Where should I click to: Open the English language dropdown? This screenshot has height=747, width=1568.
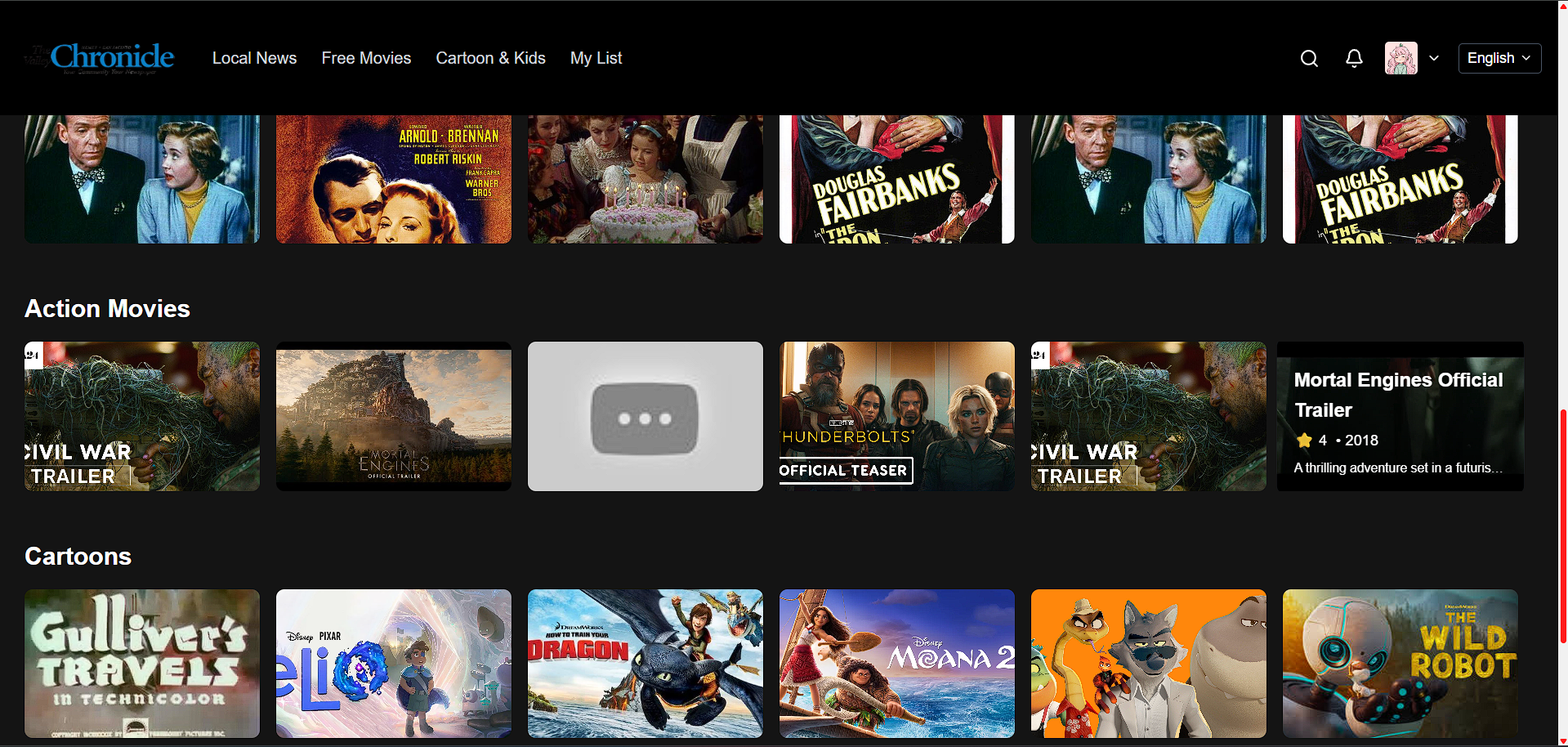pos(1499,59)
